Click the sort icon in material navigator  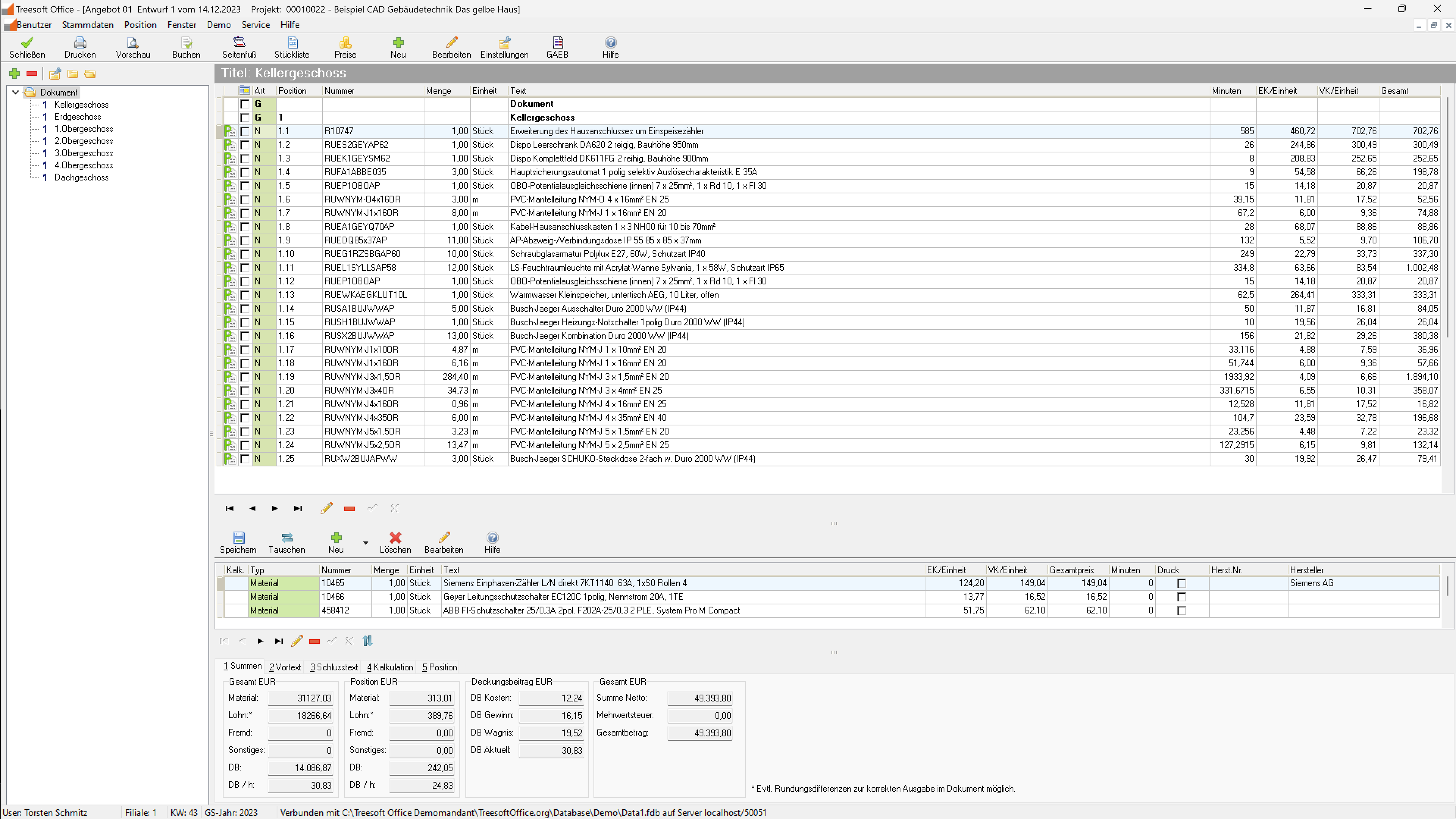click(367, 641)
